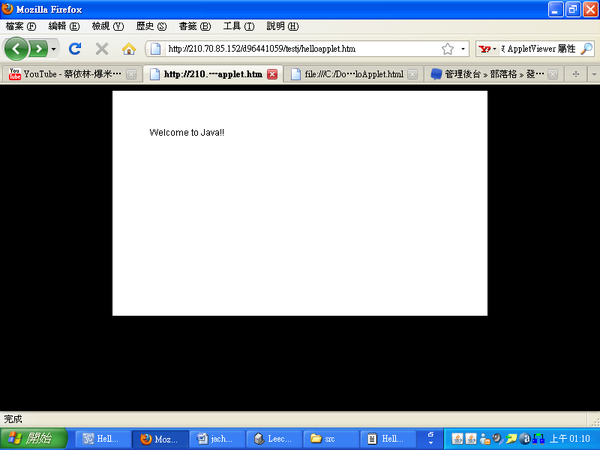Go to the home page icon

129,49
